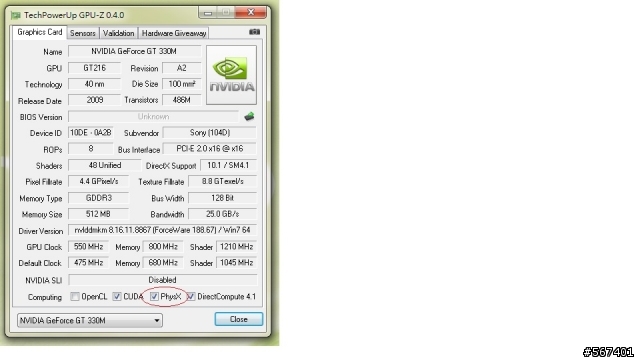The height and width of the screenshot is (360, 640).
Task: Click the current Shader clock 1210 MHz field
Action: coord(236,247)
